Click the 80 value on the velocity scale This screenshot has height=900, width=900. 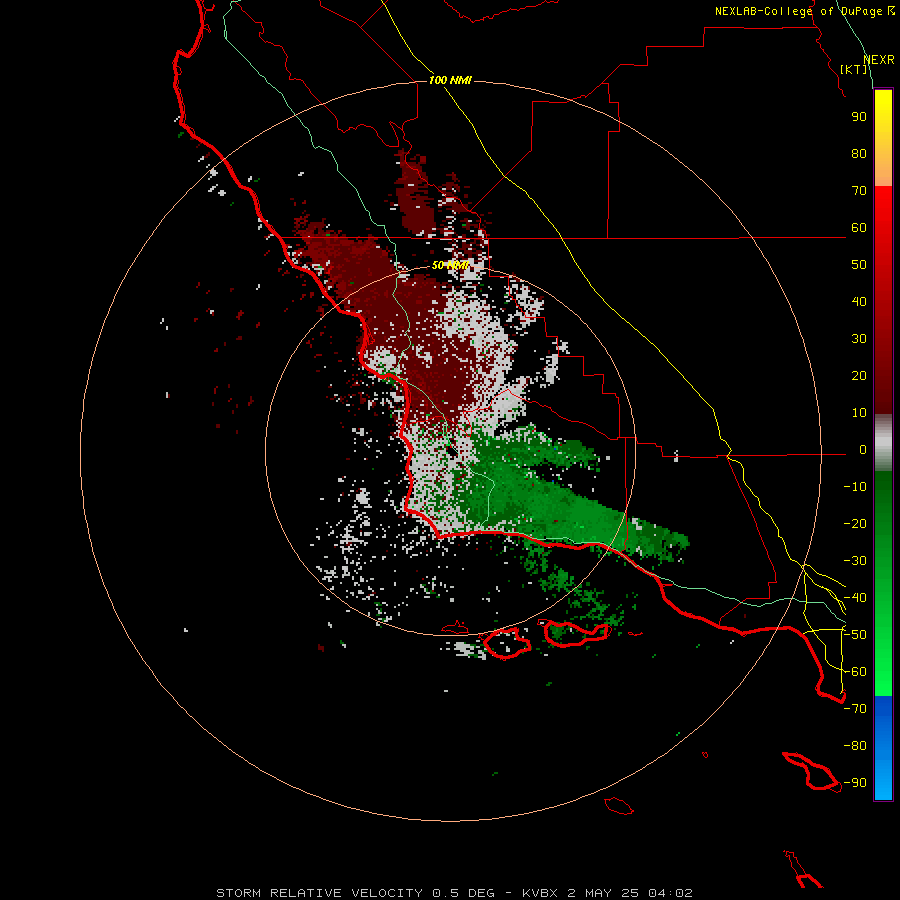(859, 154)
